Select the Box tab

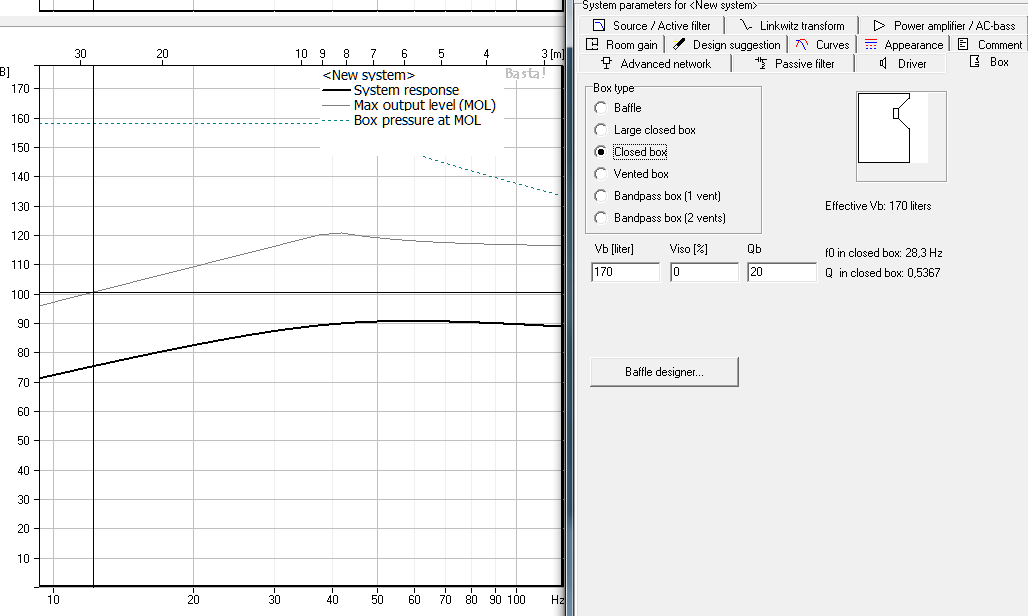989,62
